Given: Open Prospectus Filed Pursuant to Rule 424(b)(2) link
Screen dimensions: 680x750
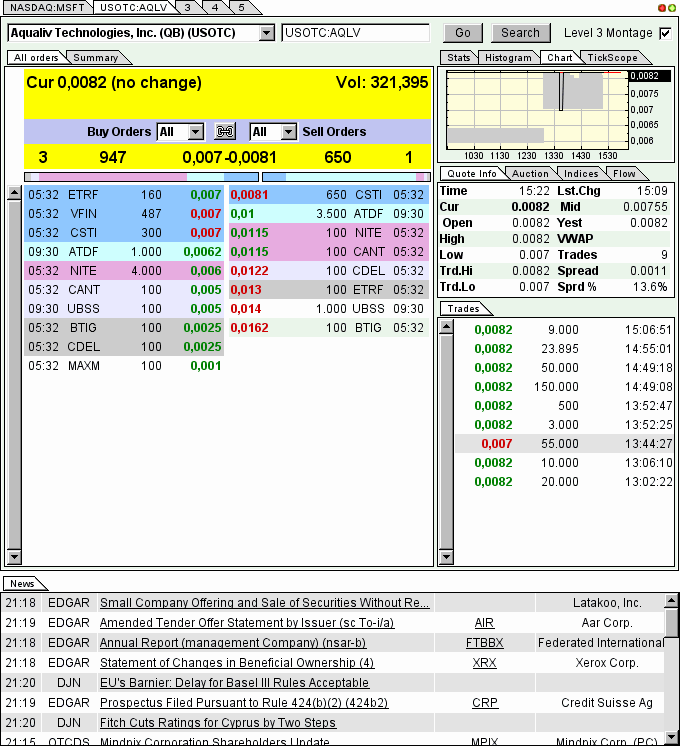Looking at the screenshot, I should pyautogui.click(x=244, y=703).
